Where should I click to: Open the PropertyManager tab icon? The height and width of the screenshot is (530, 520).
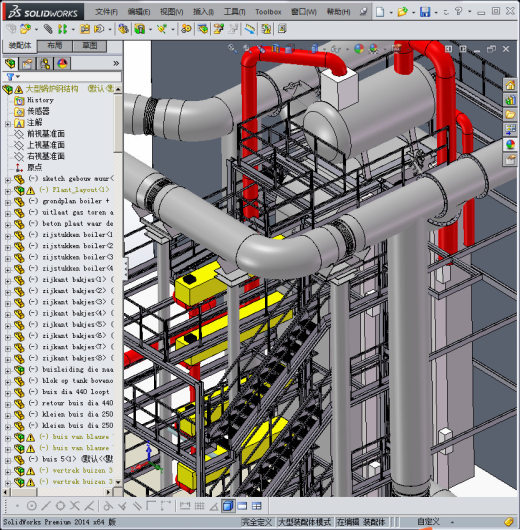point(27,63)
